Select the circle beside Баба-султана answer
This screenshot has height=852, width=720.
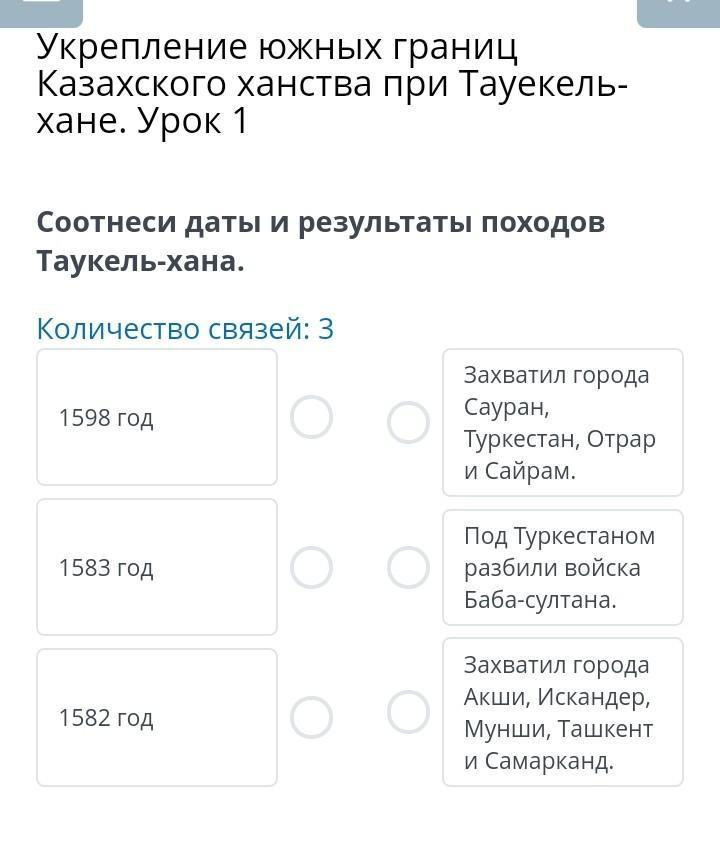(408, 567)
